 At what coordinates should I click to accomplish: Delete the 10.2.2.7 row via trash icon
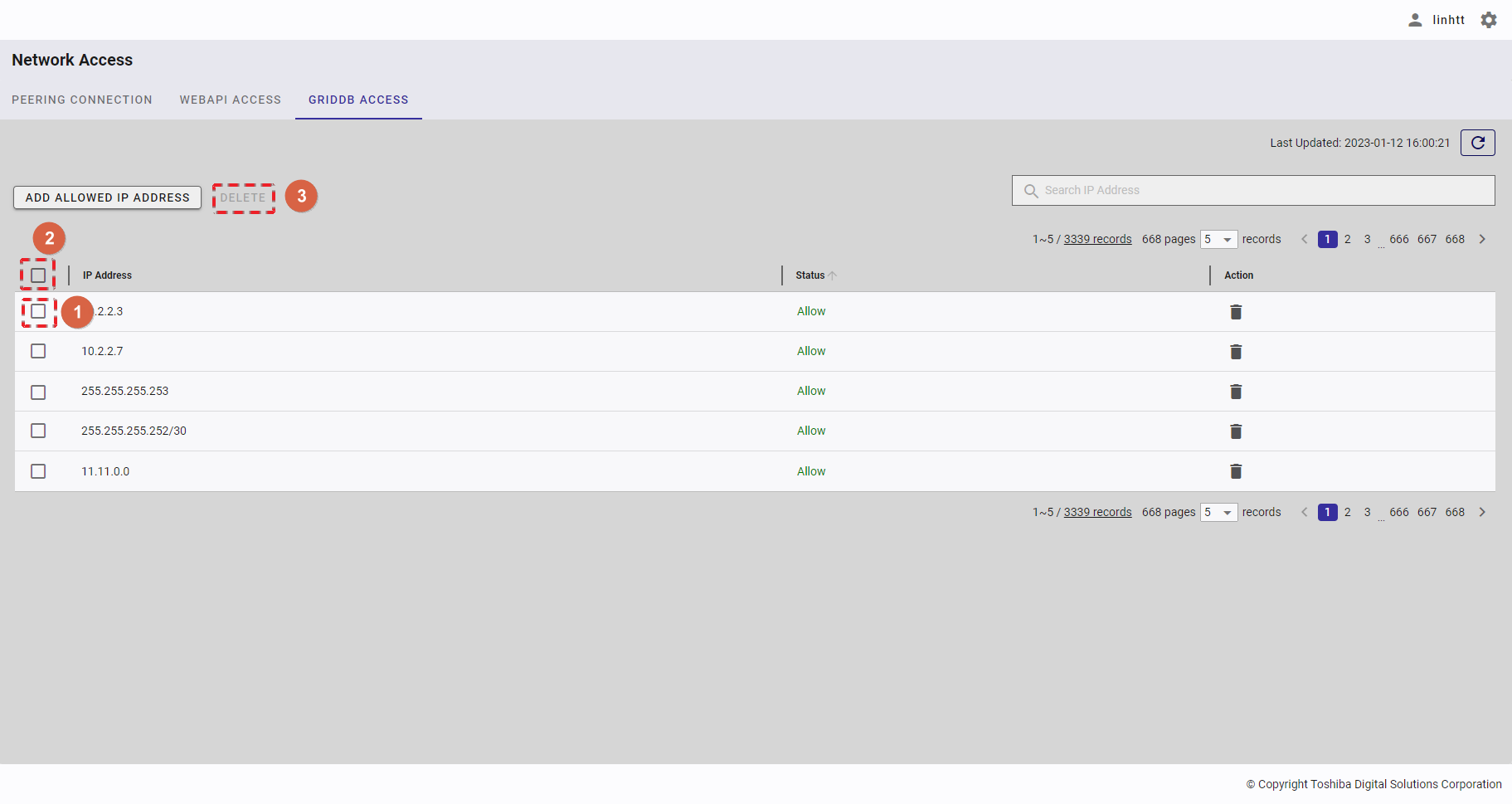(1235, 352)
